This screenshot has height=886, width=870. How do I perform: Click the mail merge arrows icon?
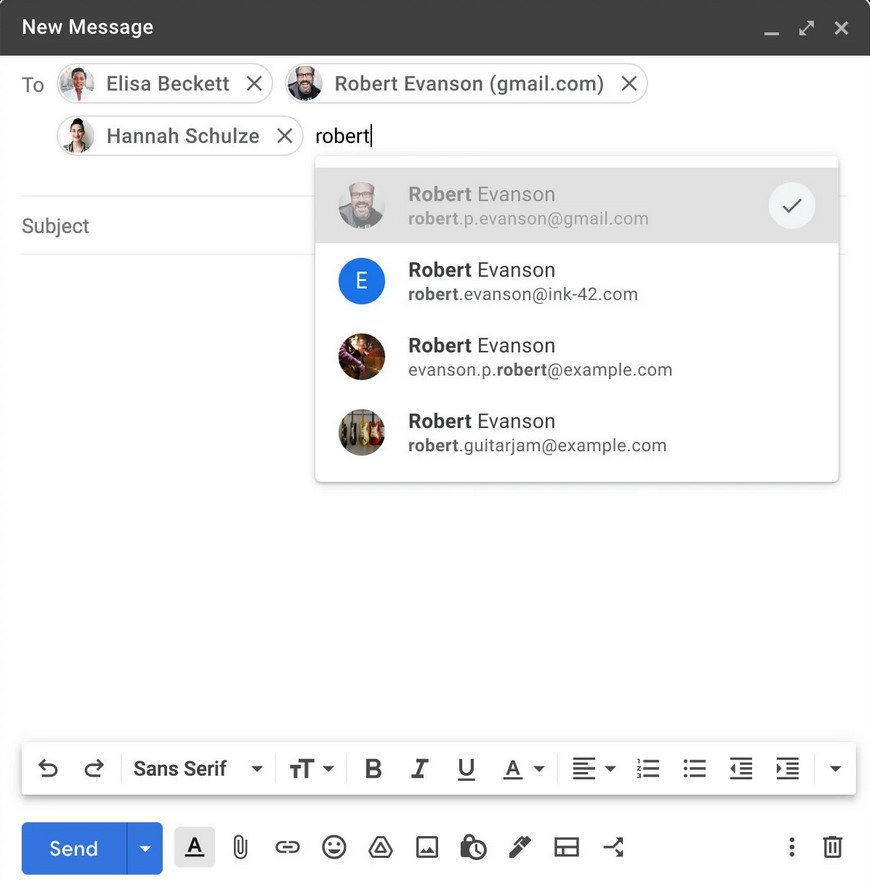613,847
